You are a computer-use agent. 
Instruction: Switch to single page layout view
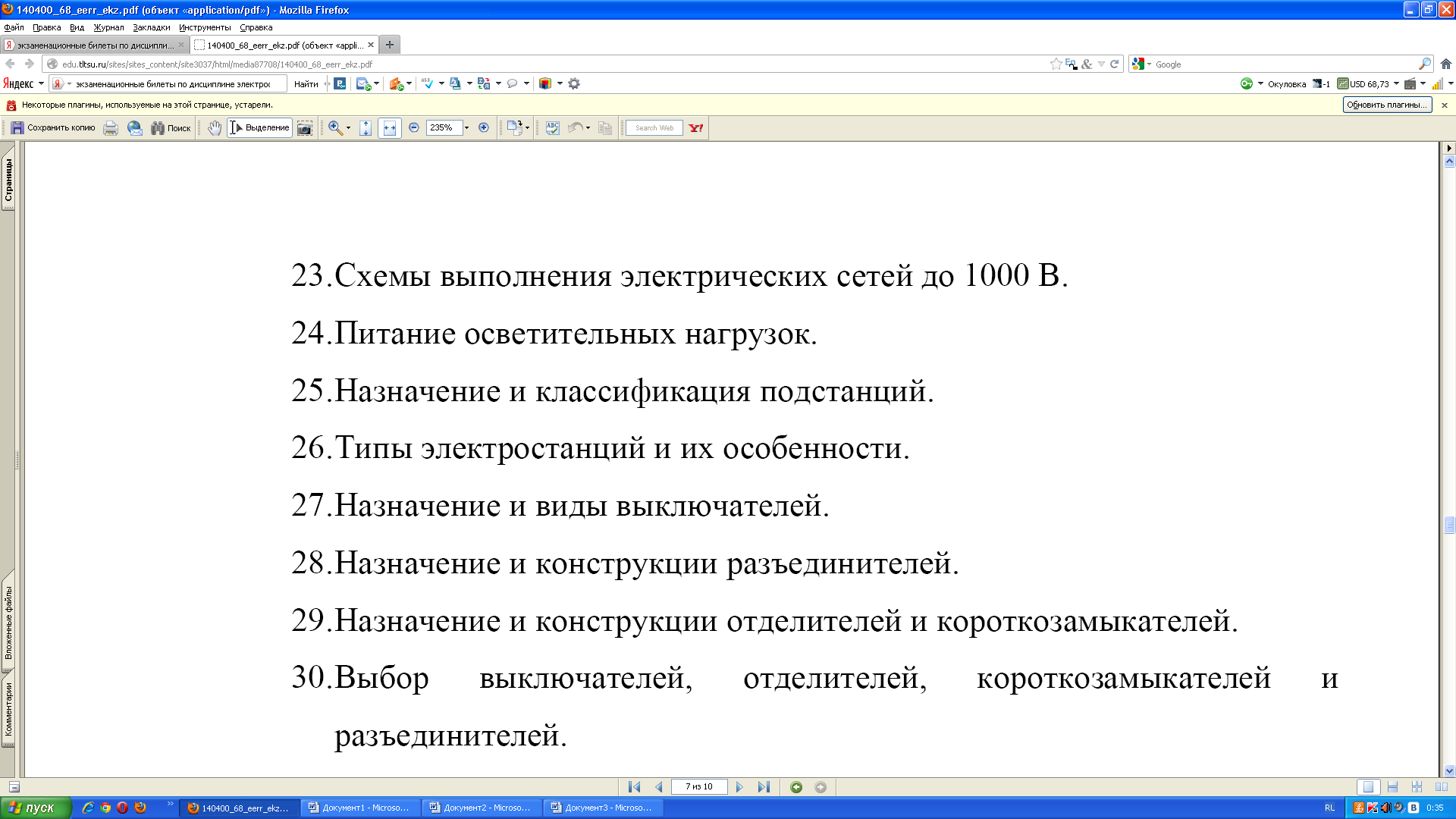pyautogui.click(x=1368, y=787)
